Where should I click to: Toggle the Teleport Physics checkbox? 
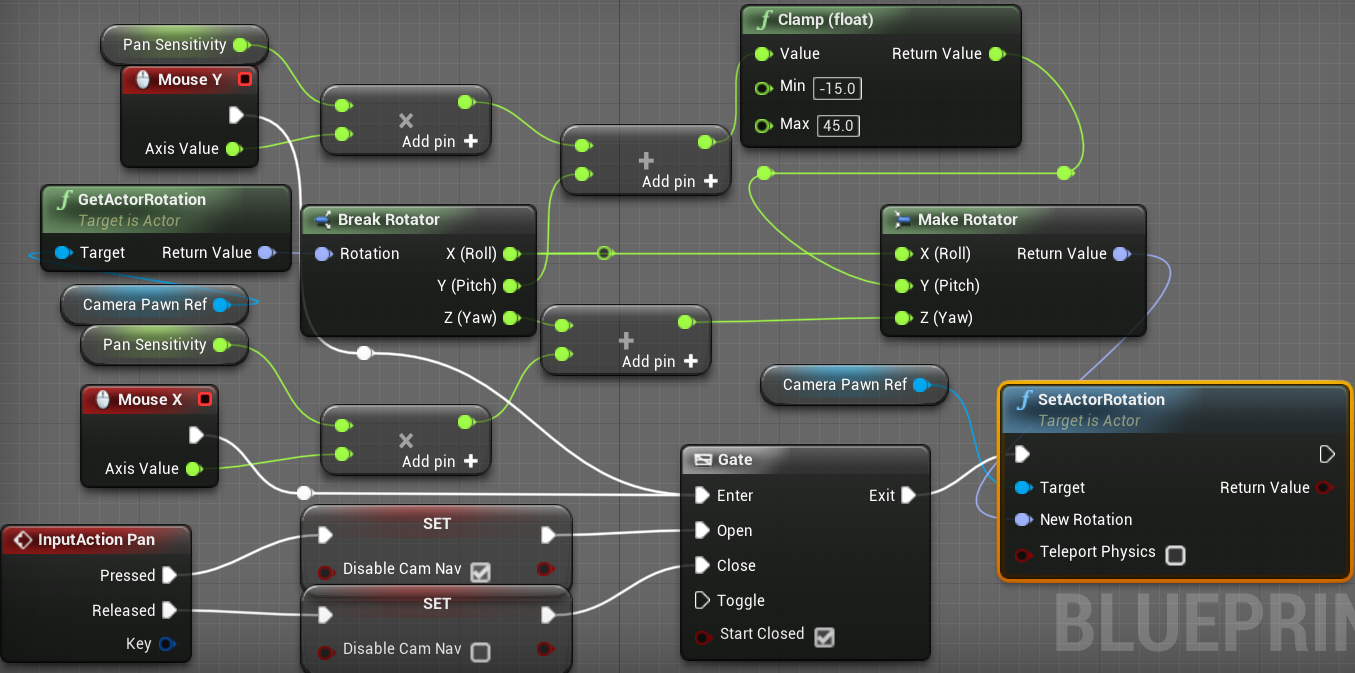(1176, 555)
